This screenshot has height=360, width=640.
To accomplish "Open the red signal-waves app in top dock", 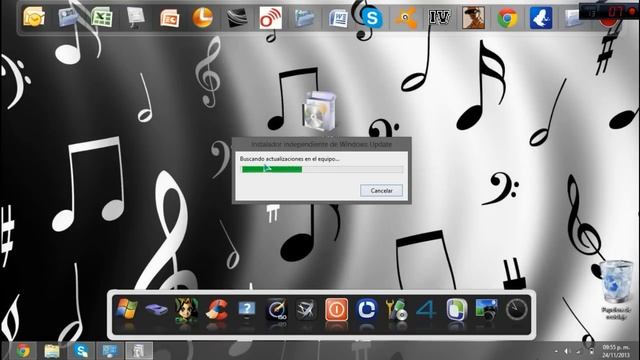I will 271,18.
